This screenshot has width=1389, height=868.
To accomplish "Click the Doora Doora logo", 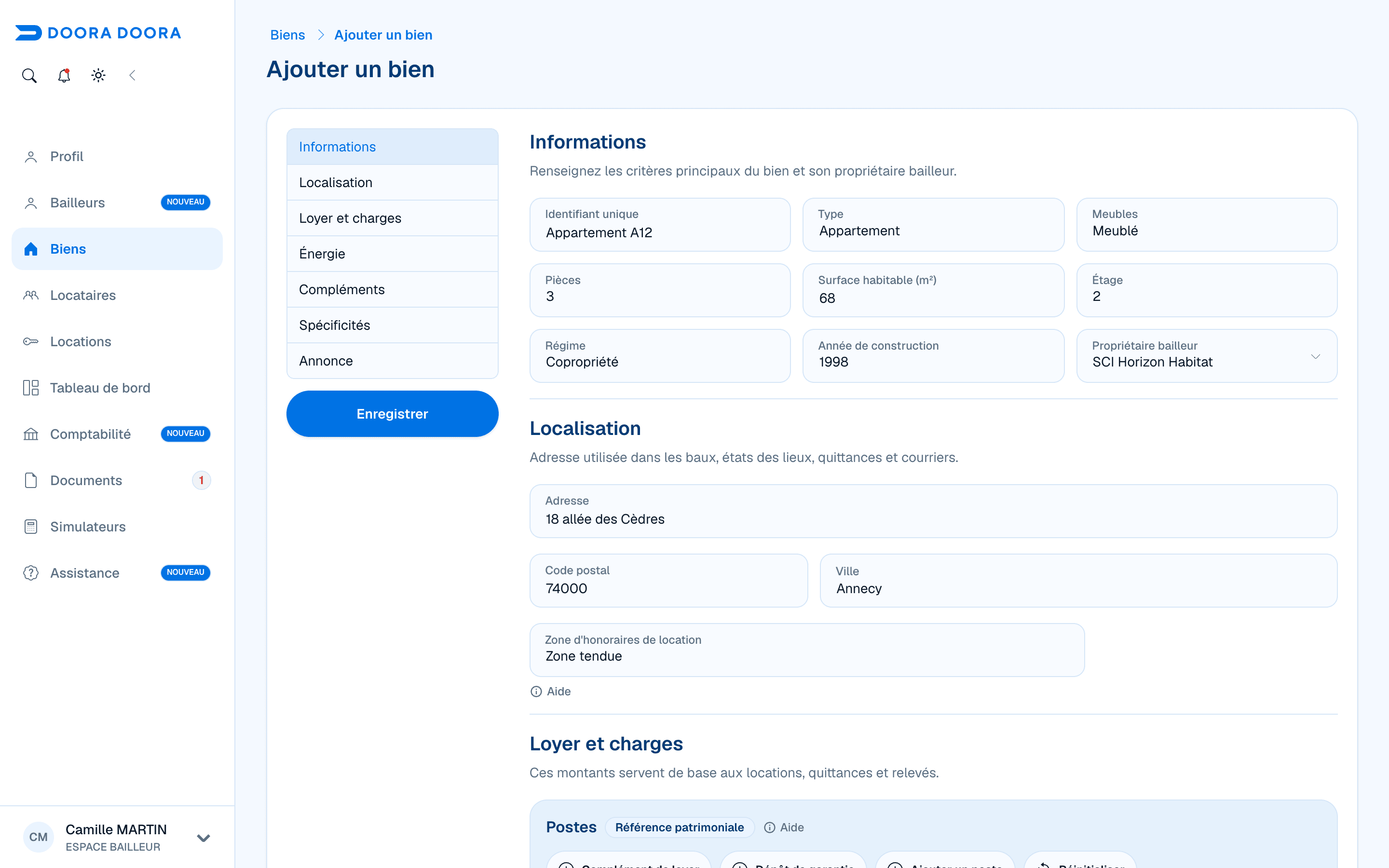I will click(x=98, y=33).
